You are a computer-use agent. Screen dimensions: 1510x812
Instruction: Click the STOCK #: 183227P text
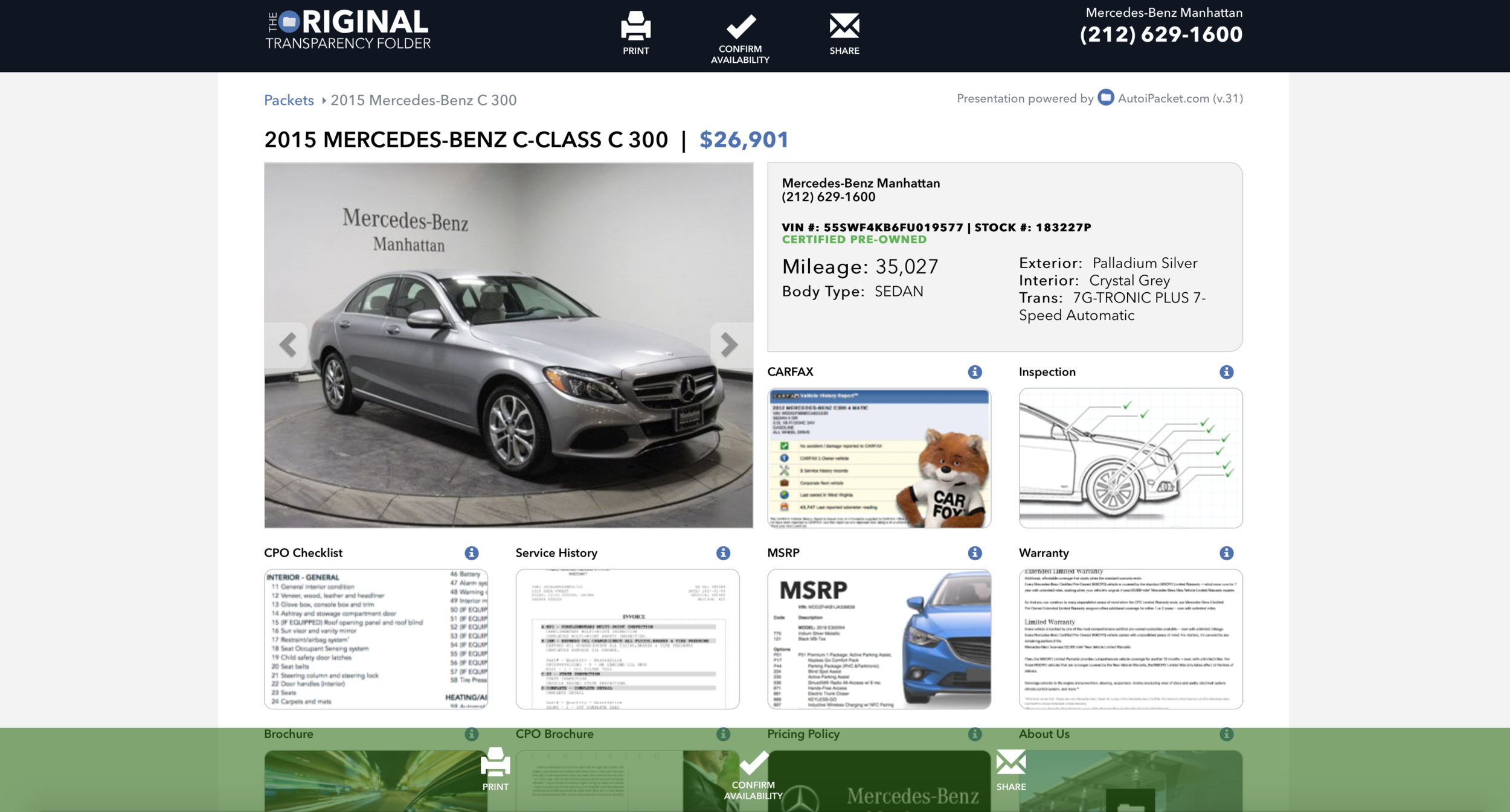click(1033, 228)
